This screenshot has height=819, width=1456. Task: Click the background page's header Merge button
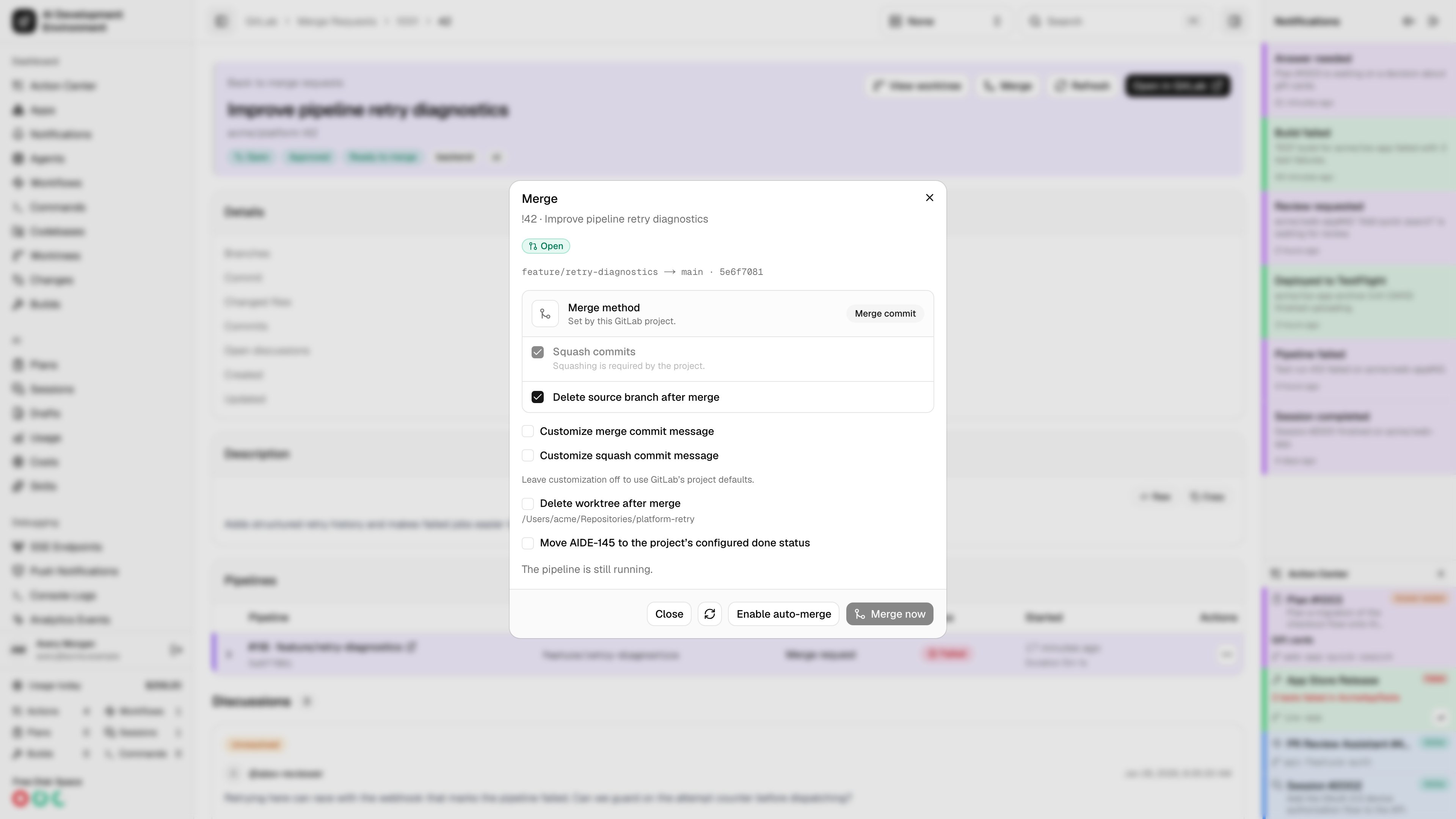(1008, 86)
